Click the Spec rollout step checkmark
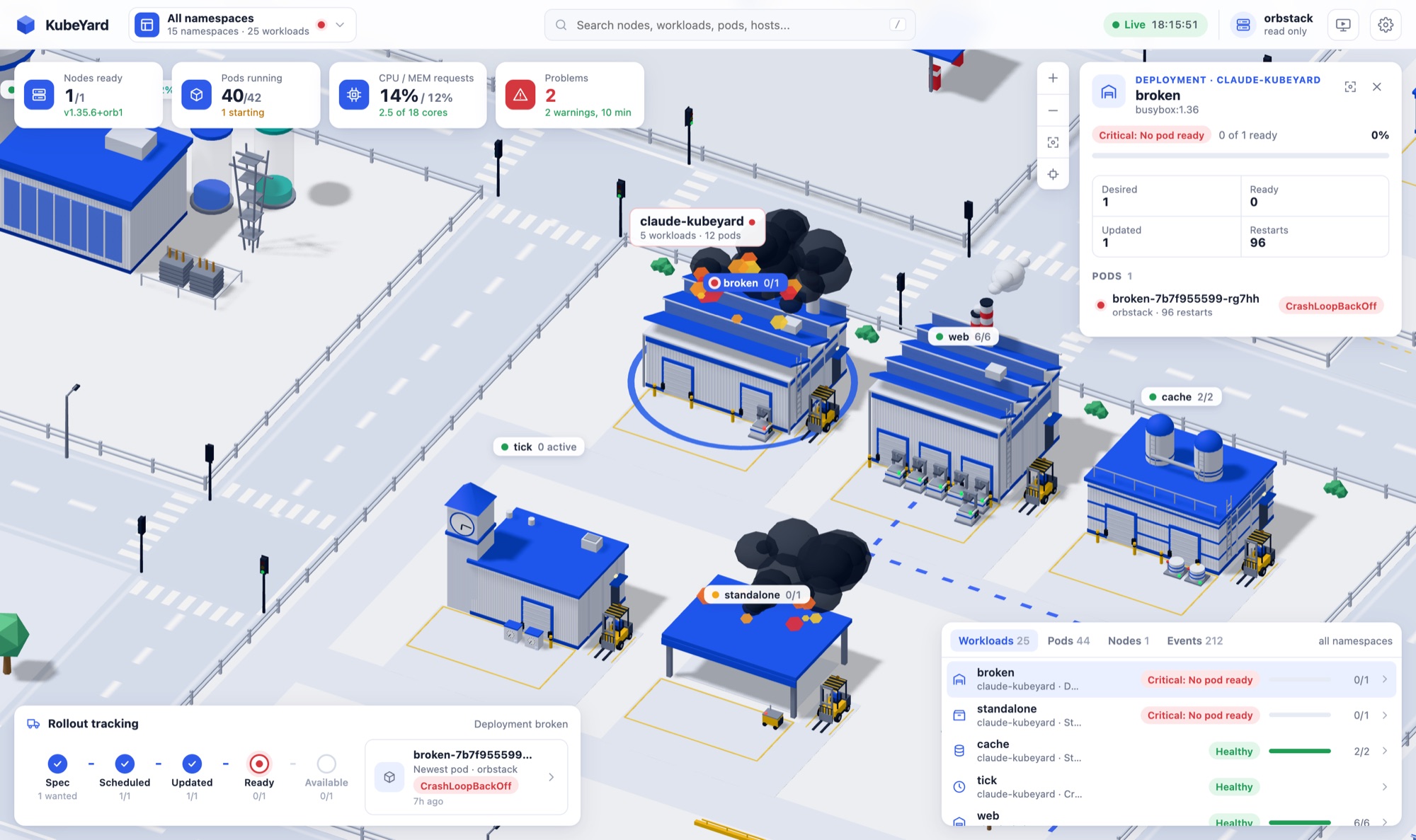Viewport: 1416px width, 840px height. click(x=57, y=764)
